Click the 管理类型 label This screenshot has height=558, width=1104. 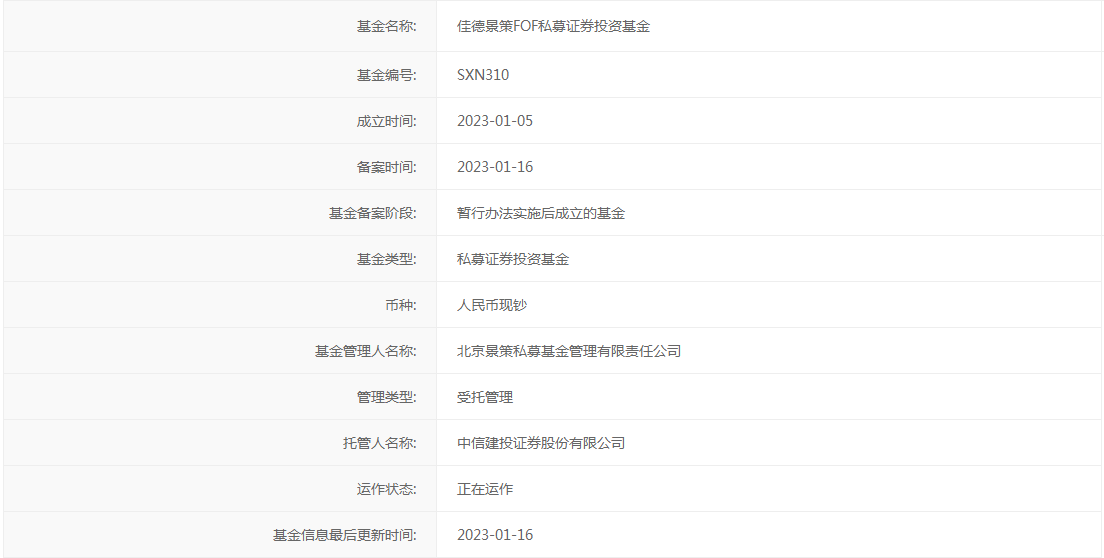coord(386,397)
